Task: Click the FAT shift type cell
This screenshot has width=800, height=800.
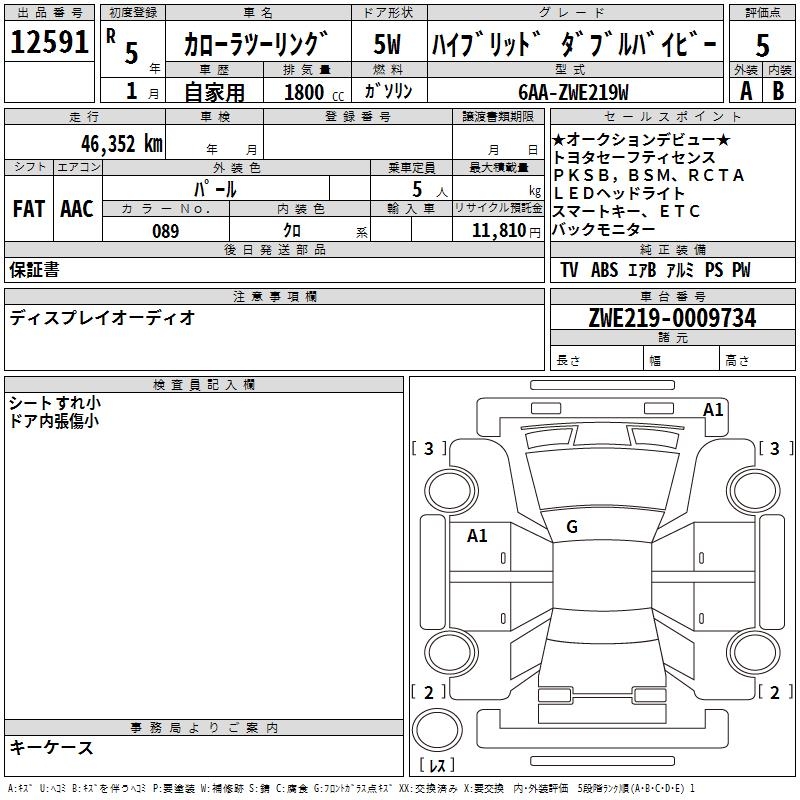Action: [x=29, y=208]
